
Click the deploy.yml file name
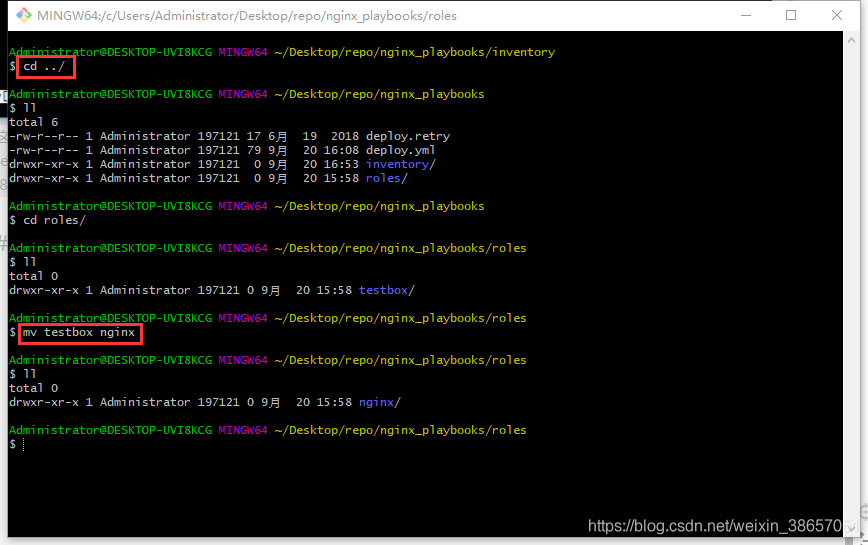[400, 150]
